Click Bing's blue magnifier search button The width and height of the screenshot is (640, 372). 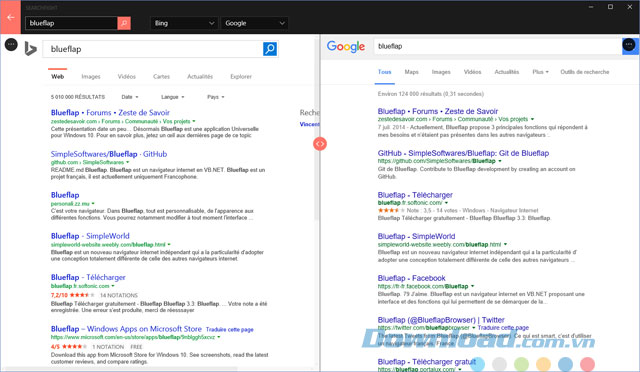point(270,49)
